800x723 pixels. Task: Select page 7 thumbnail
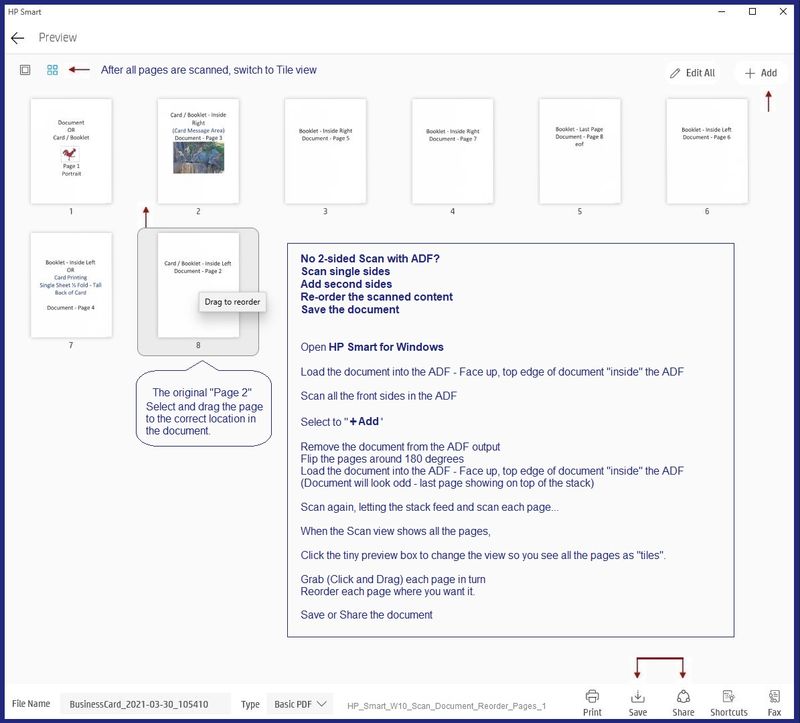coord(71,285)
